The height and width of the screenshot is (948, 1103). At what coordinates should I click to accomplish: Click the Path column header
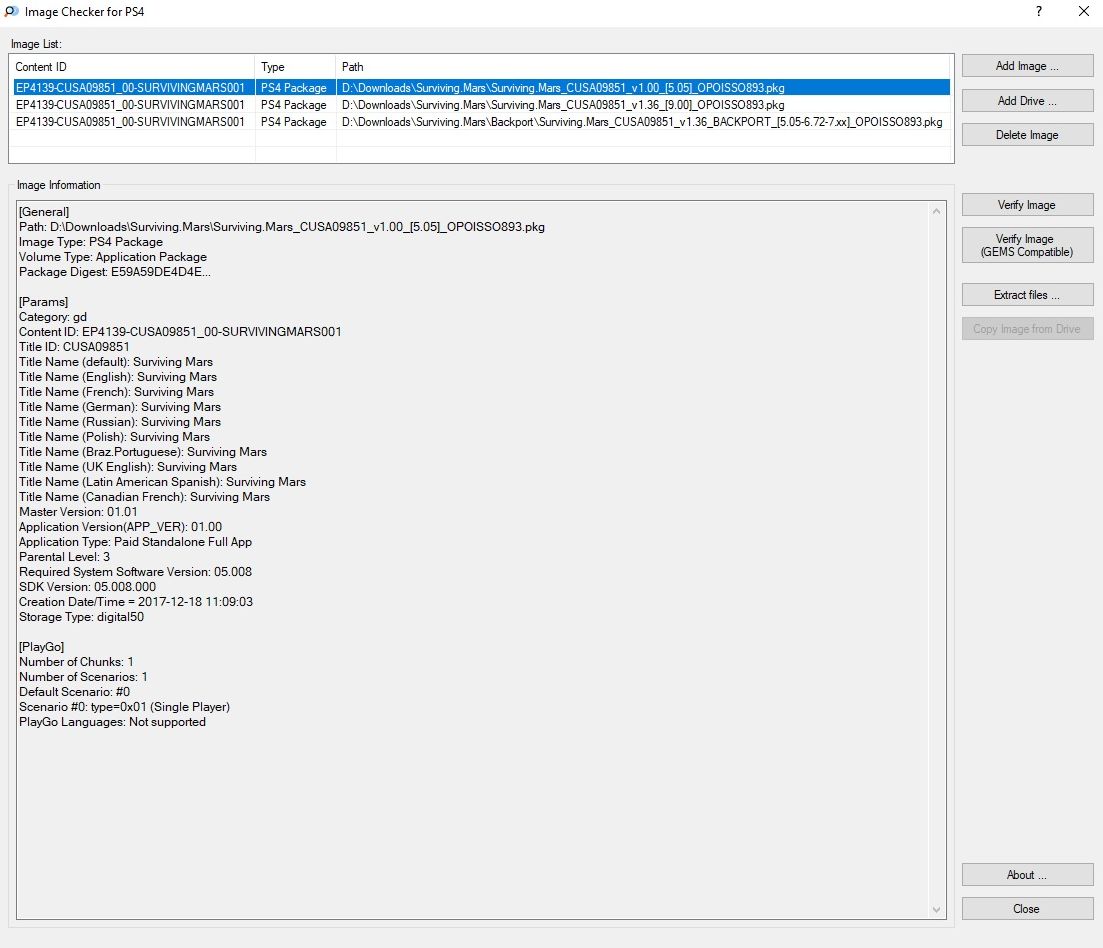pyautogui.click(x=643, y=67)
